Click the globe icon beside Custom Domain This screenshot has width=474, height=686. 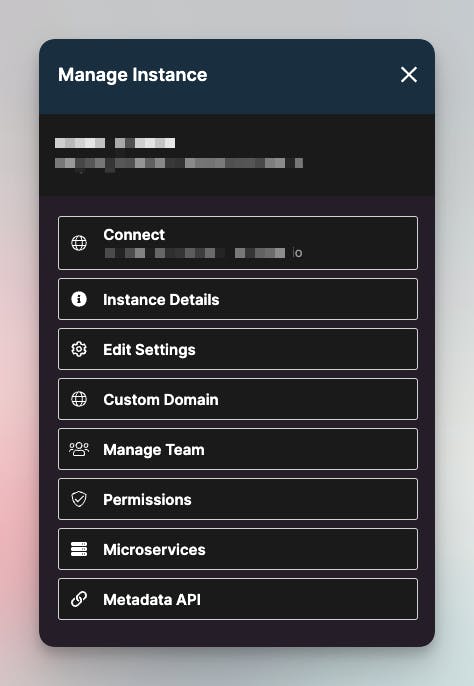tap(79, 399)
